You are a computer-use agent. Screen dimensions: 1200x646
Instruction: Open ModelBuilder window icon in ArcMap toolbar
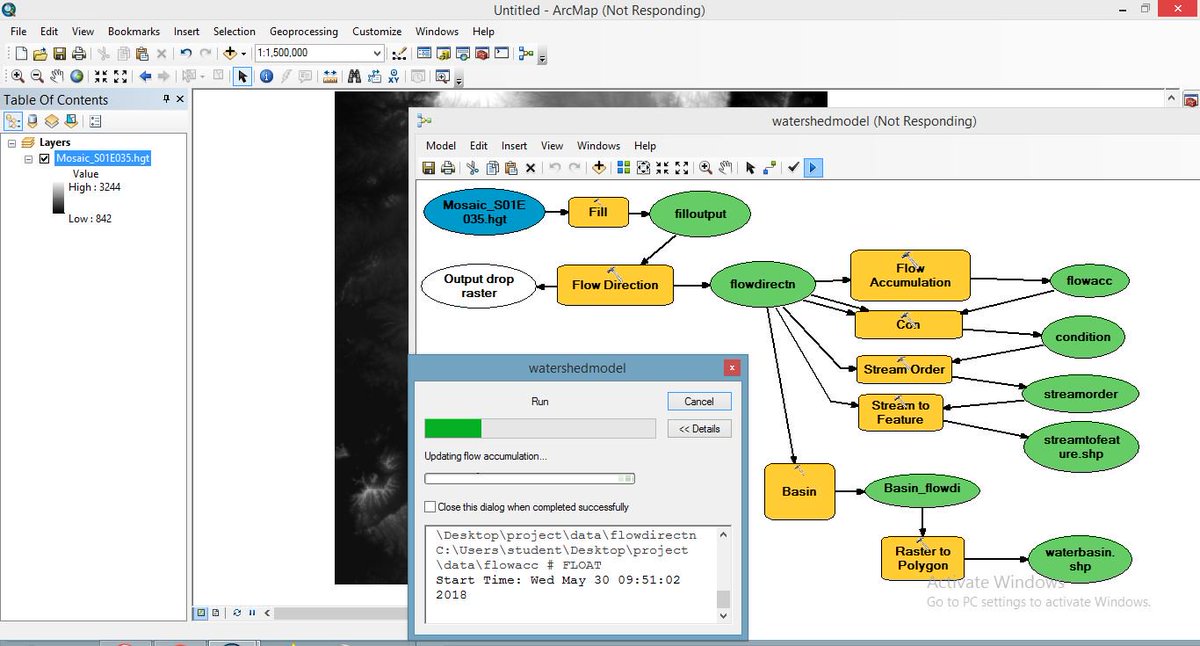(526, 53)
